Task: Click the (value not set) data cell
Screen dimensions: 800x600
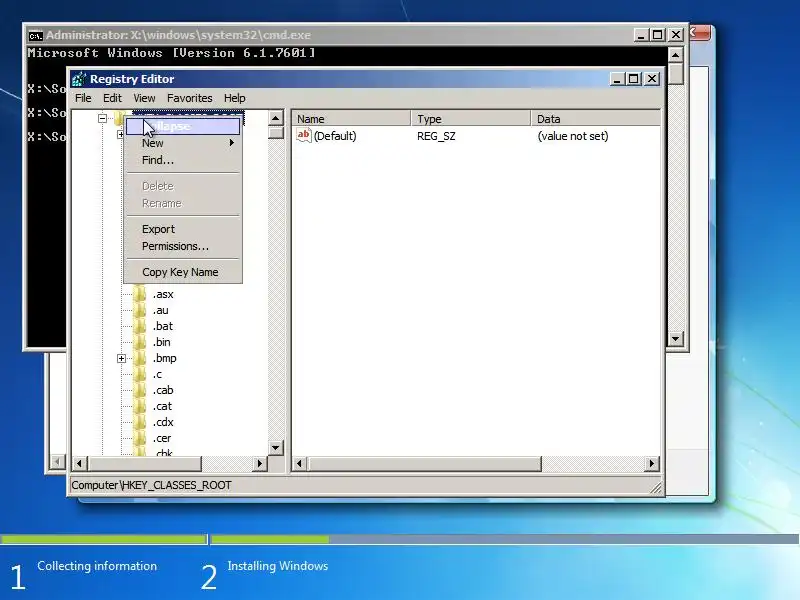Action: click(x=573, y=136)
